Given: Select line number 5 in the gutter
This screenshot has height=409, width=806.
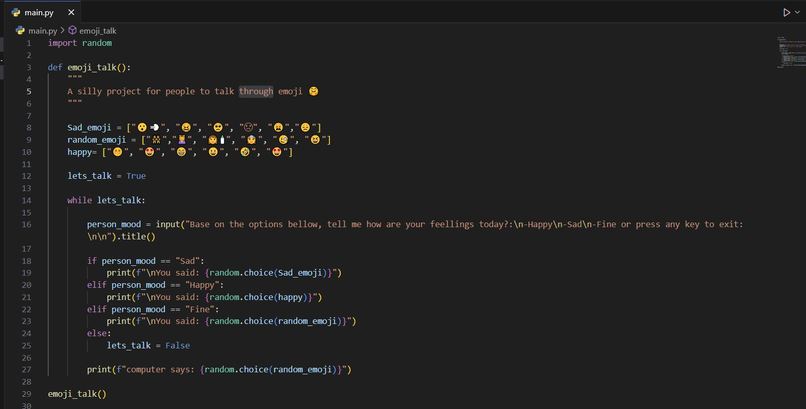Looking at the screenshot, I should click(29, 91).
